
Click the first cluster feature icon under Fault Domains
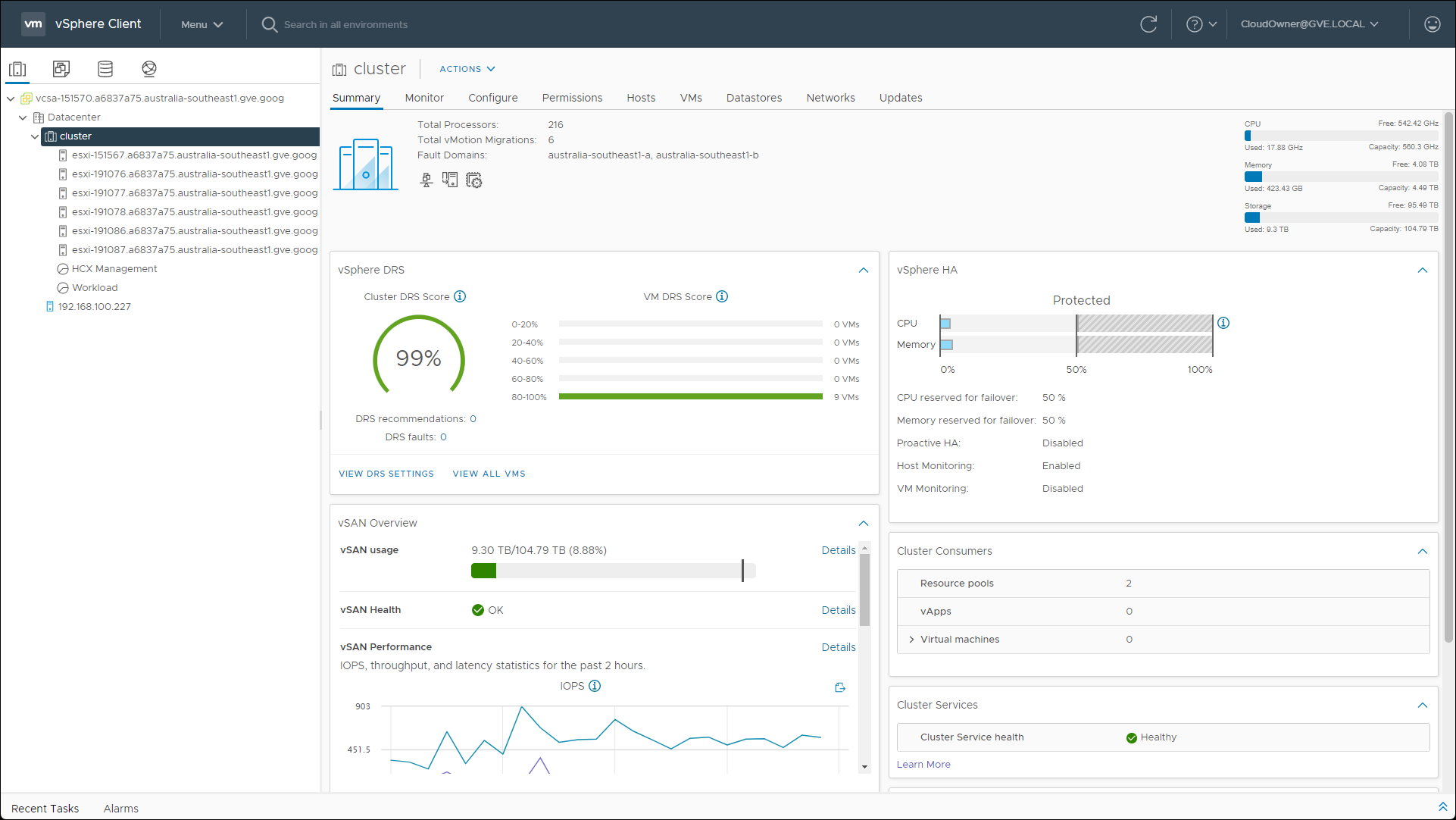426,180
